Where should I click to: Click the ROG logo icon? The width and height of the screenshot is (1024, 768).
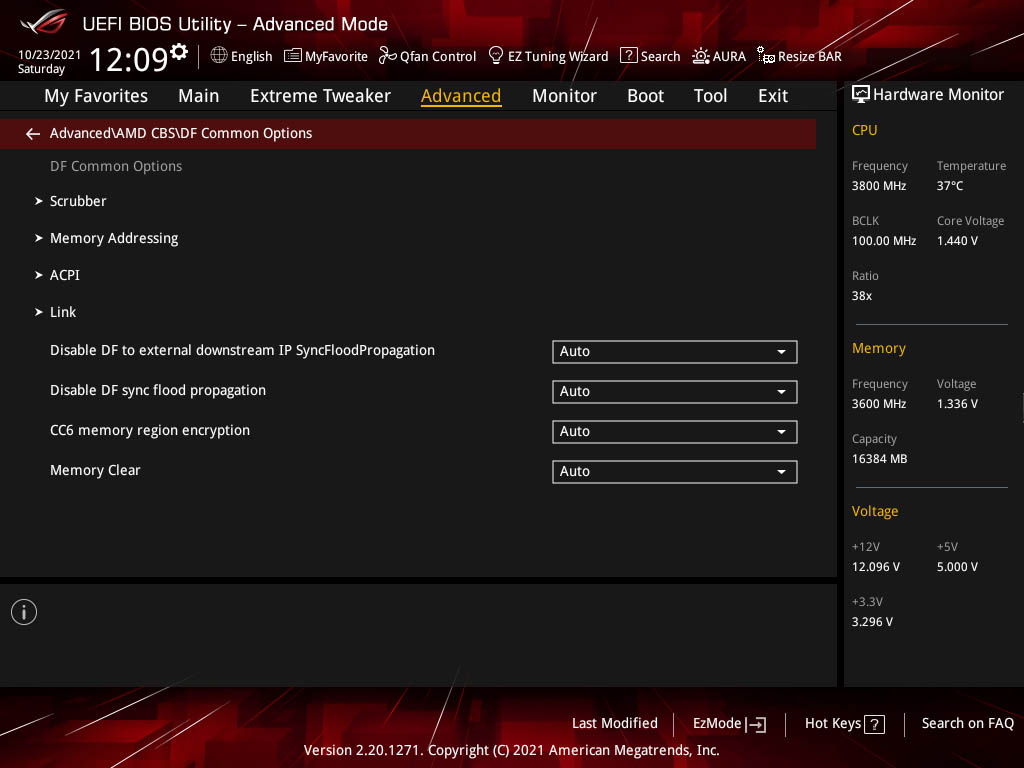(44, 22)
